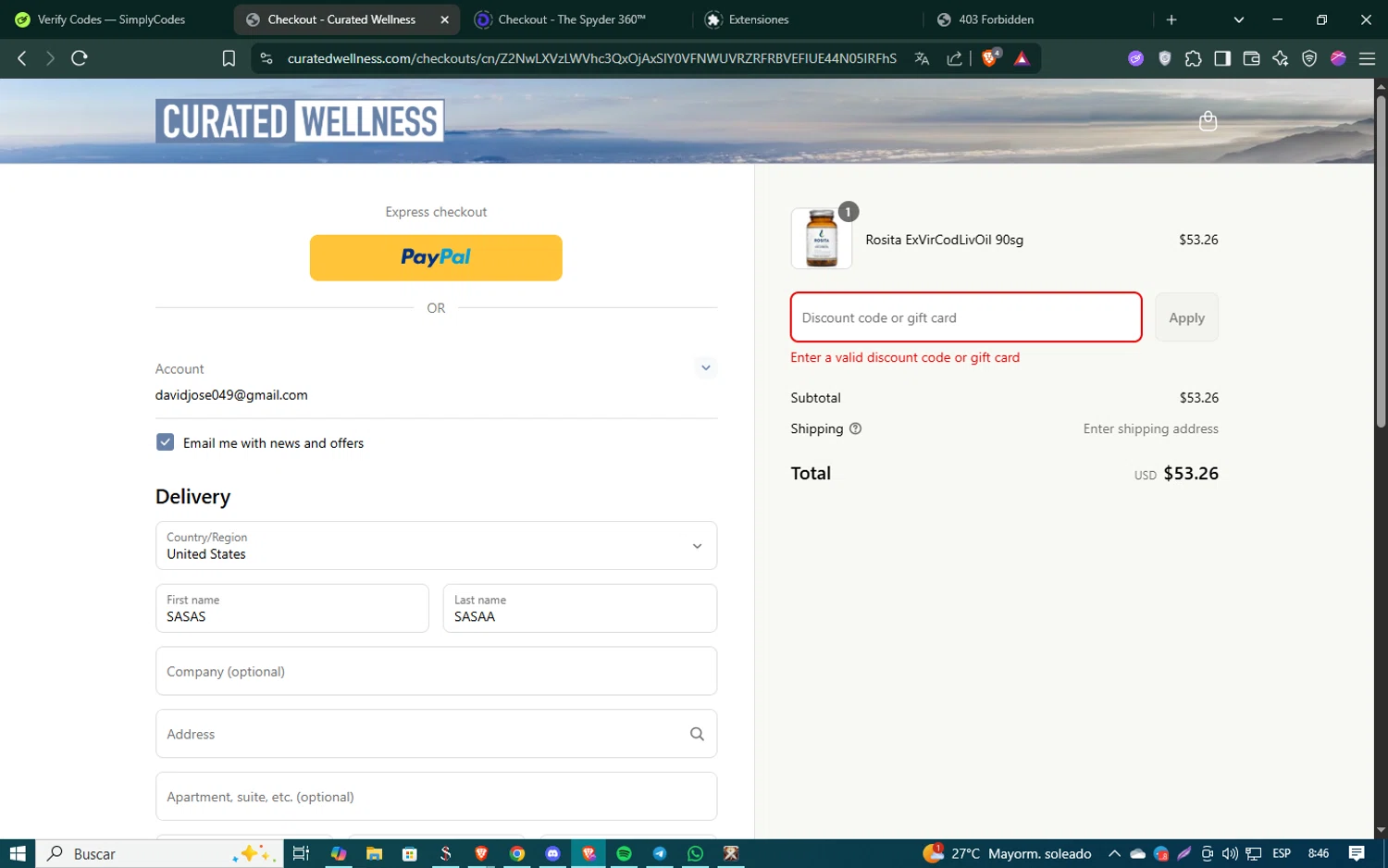Switch to Verify Codes SimplyCodes tab
This screenshot has height=868, width=1388.
111,19
